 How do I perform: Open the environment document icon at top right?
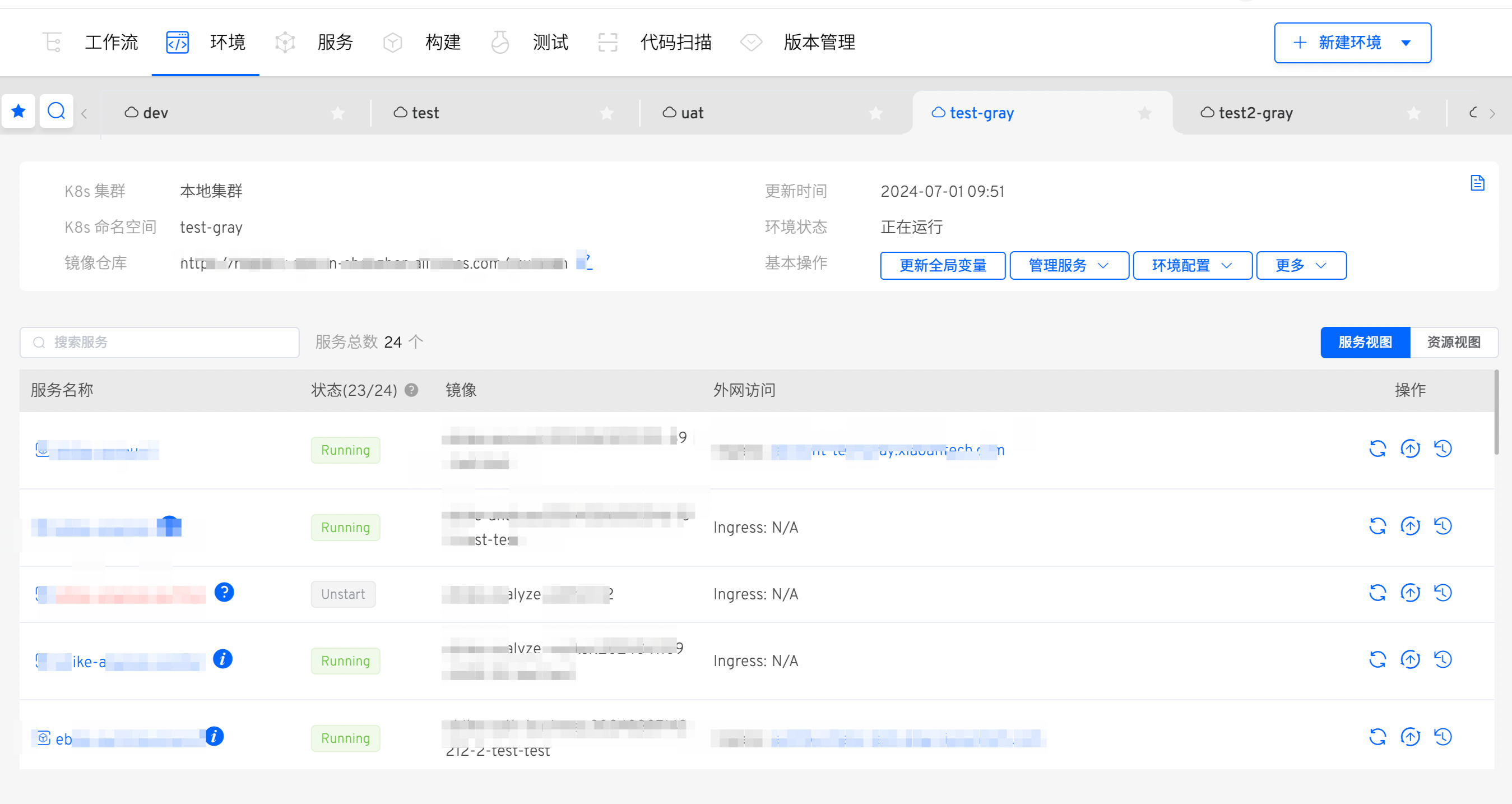pyautogui.click(x=1477, y=183)
